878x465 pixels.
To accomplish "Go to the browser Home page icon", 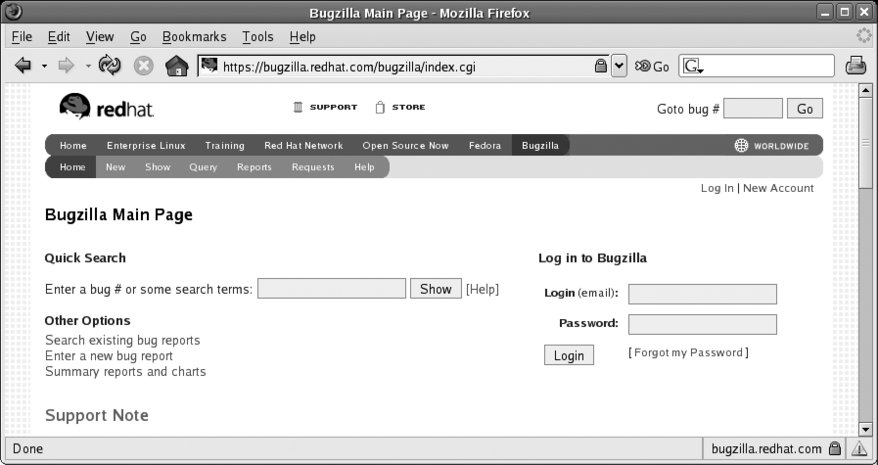I will 177,66.
